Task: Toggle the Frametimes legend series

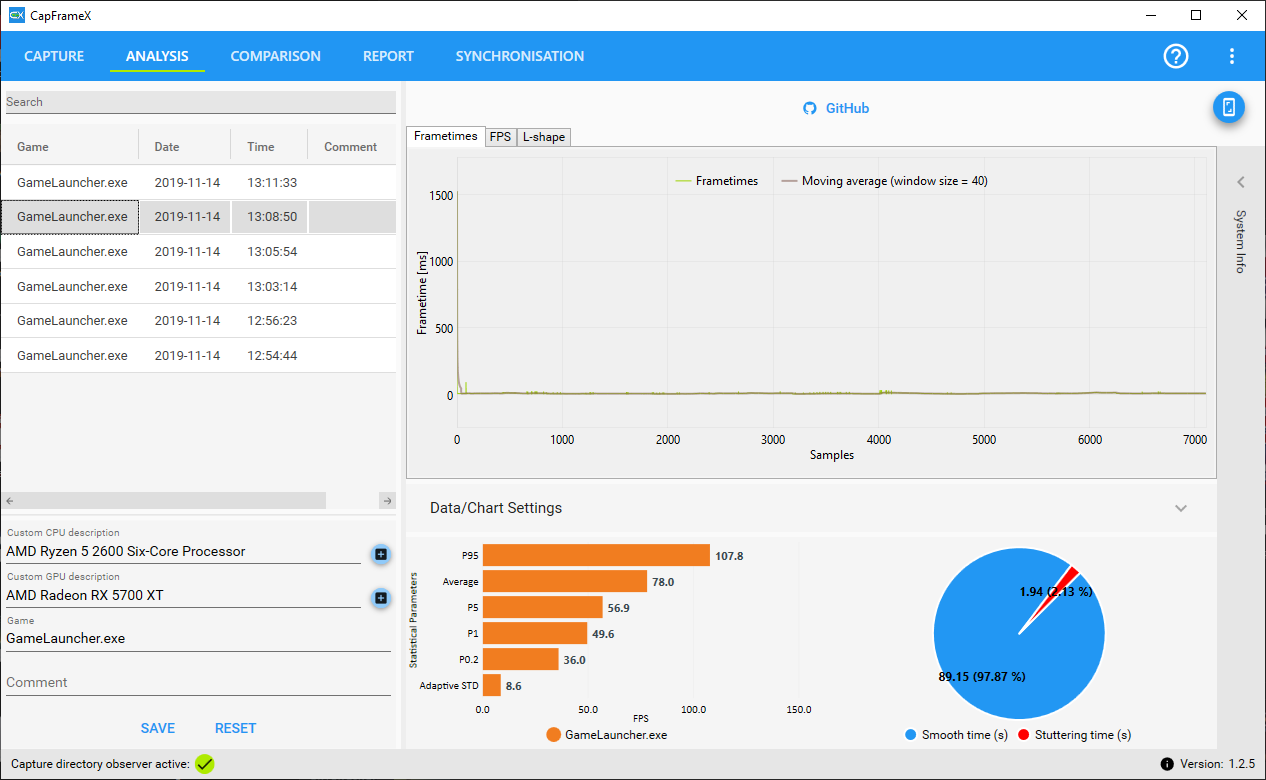Action: 717,181
